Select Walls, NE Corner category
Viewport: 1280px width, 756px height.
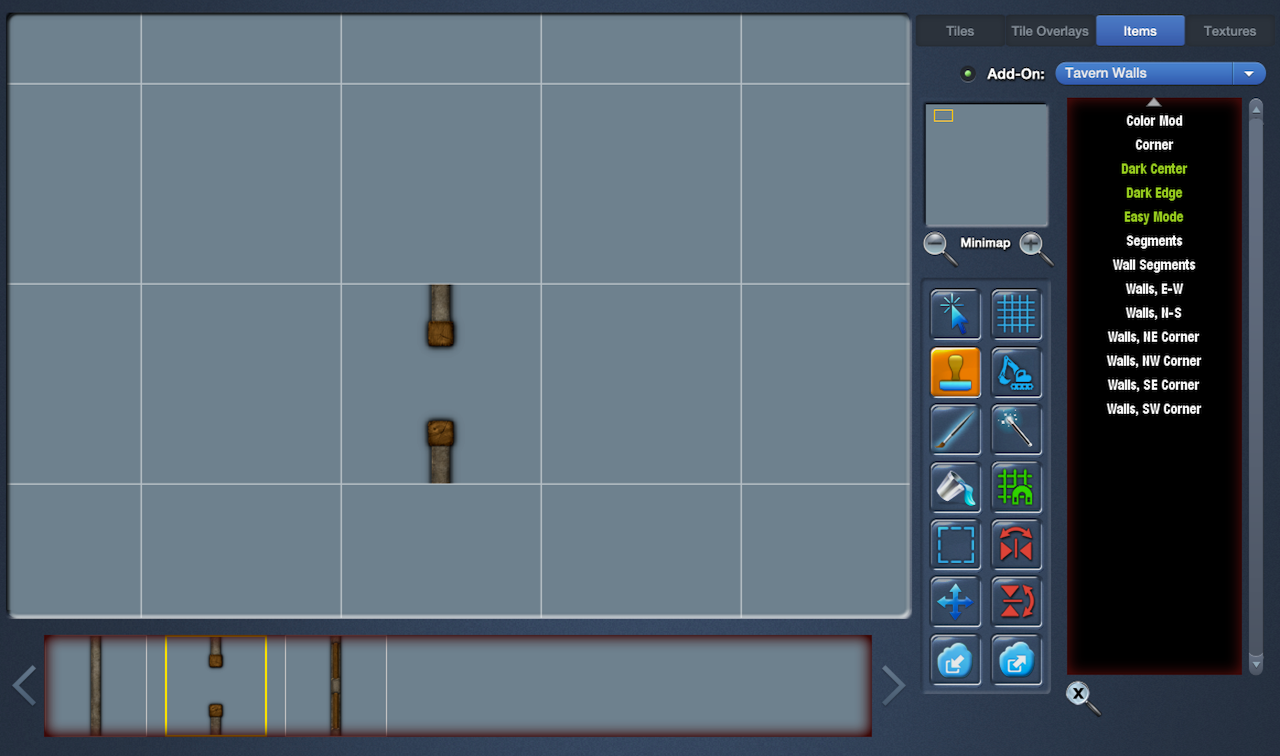click(x=1153, y=337)
